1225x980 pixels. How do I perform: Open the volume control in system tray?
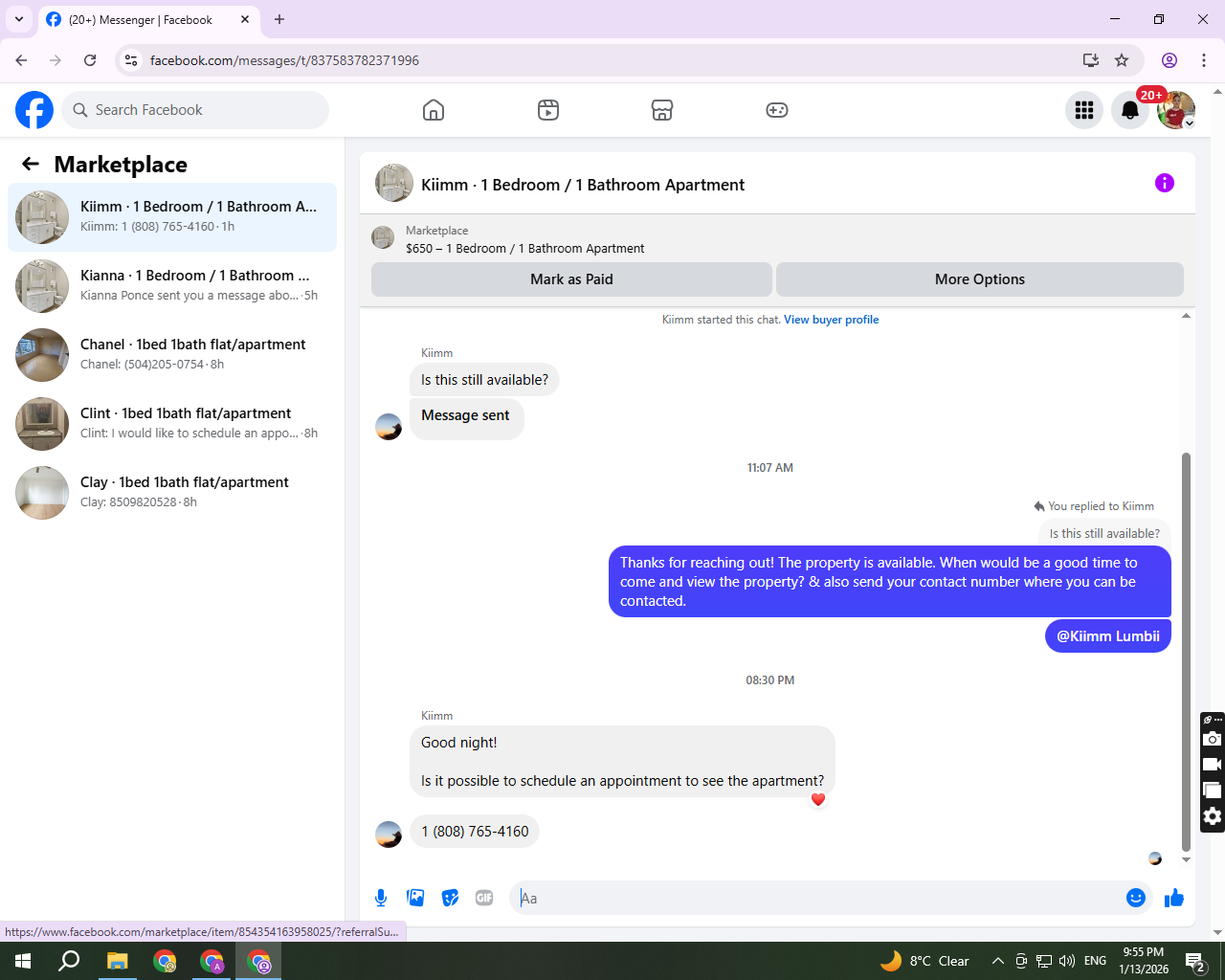[1067, 961]
